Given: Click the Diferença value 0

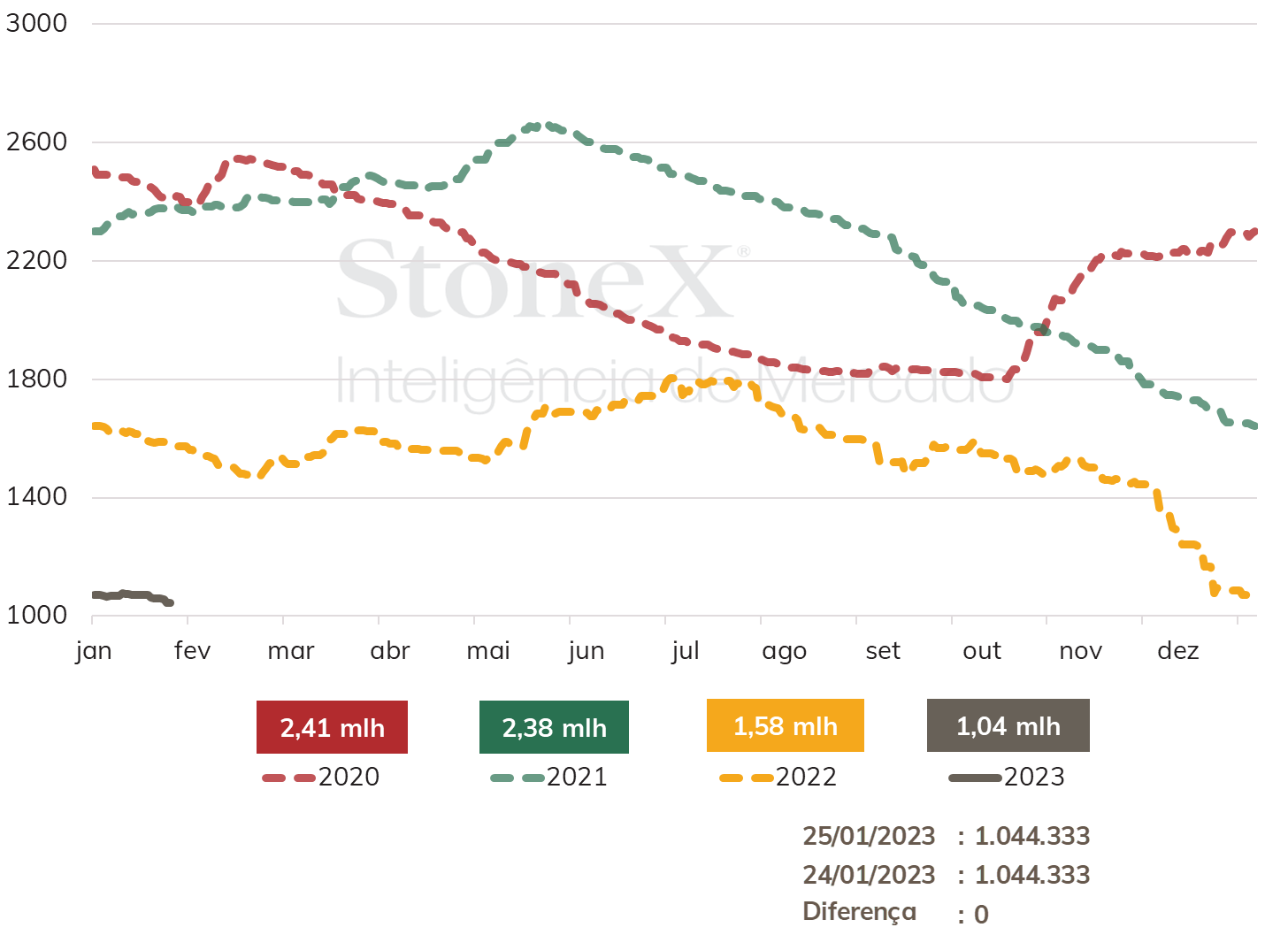Looking at the screenshot, I should [981, 915].
